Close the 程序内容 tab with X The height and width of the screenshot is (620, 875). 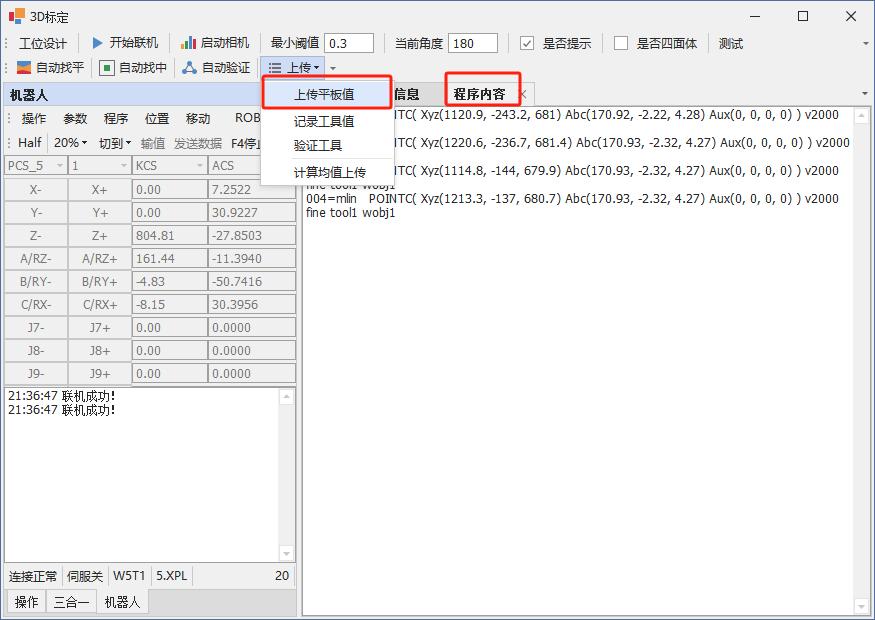click(x=522, y=94)
